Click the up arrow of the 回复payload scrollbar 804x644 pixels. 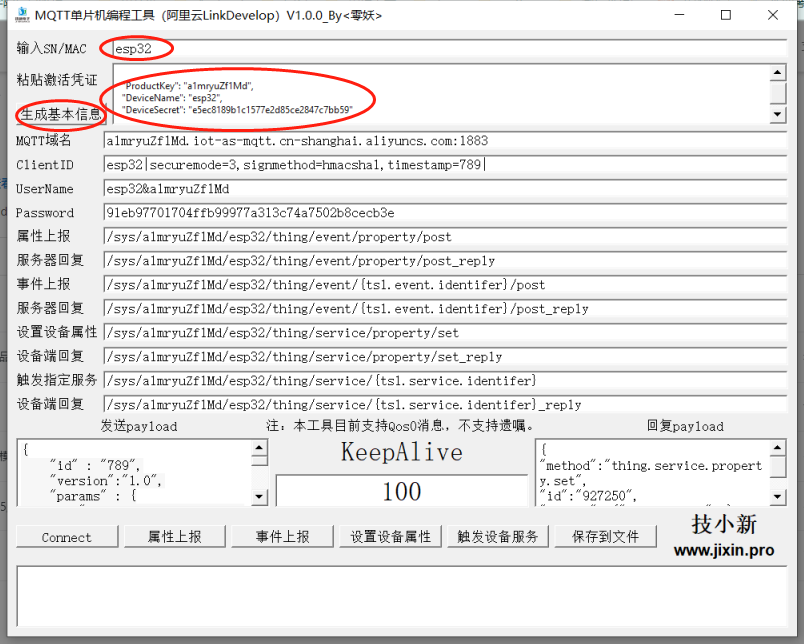(778, 448)
